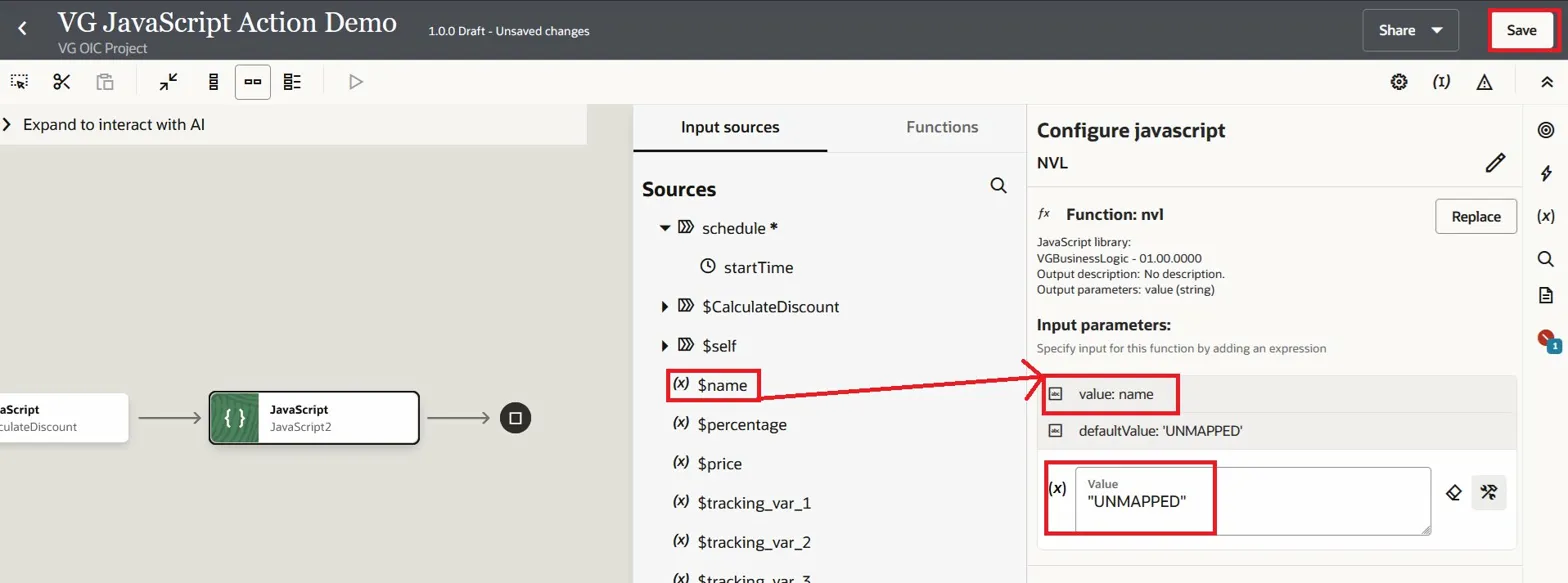The height and width of the screenshot is (583, 1568).
Task: Click the run play icon in toolbar
Action: point(355,82)
